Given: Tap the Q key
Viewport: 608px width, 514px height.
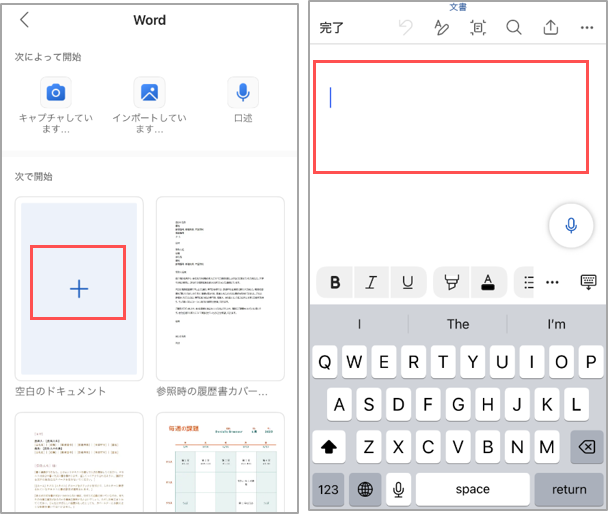Looking at the screenshot, I should (x=325, y=362).
